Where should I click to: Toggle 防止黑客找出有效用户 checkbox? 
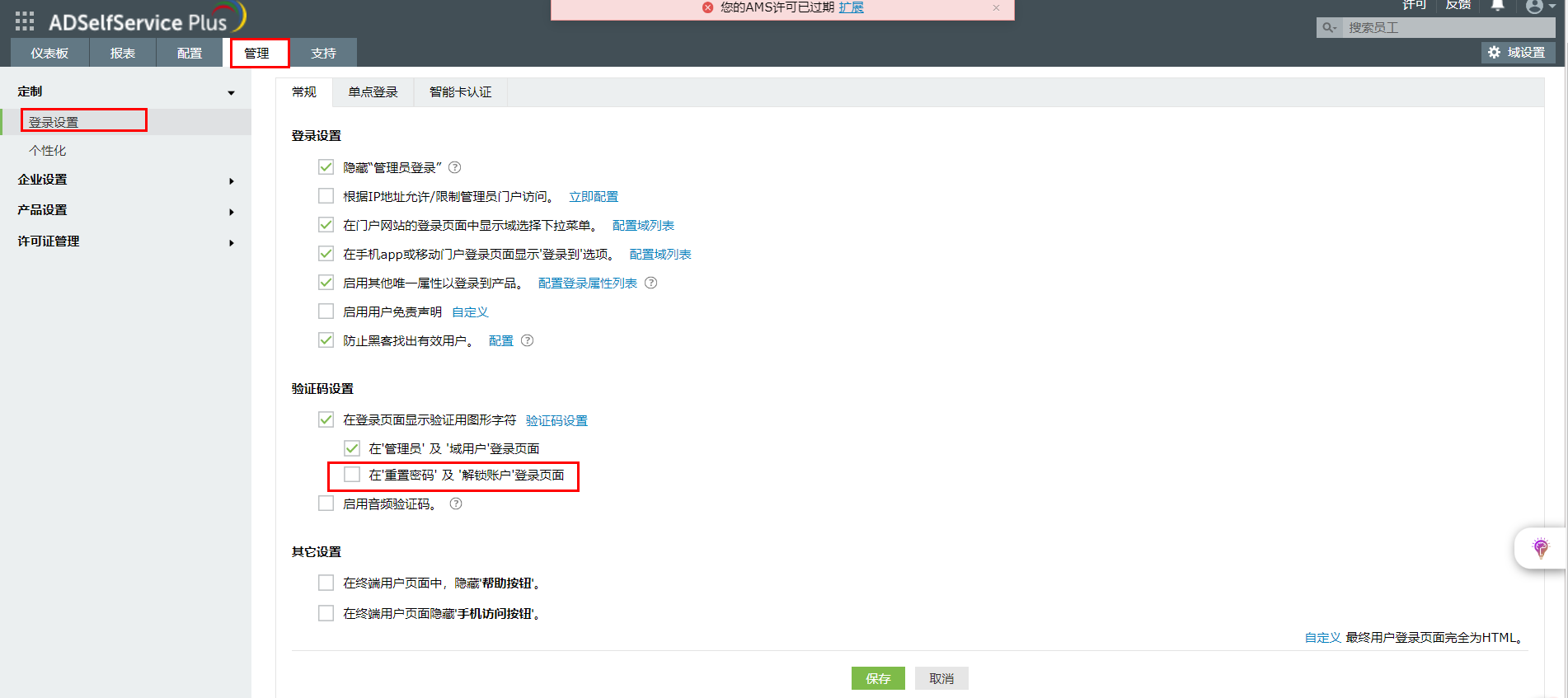pos(326,340)
